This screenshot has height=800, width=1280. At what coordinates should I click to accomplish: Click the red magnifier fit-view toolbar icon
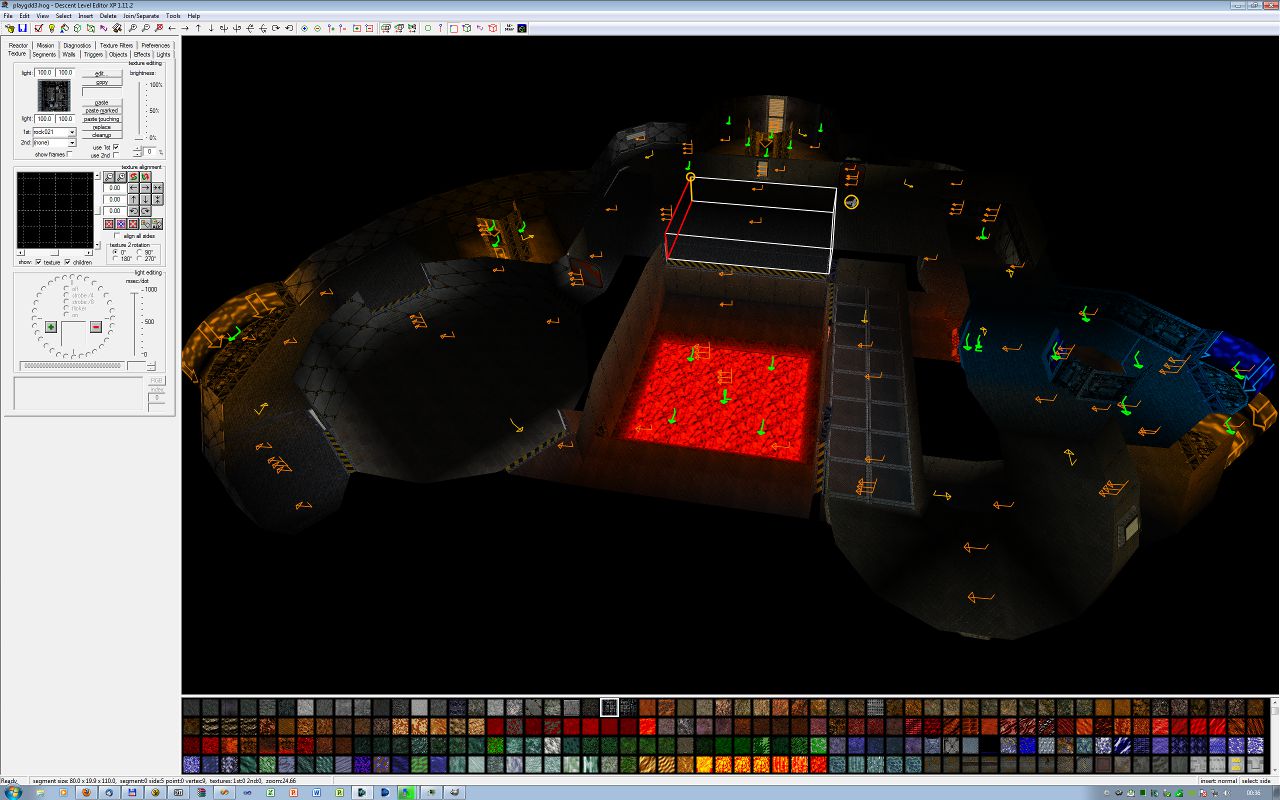click(x=159, y=28)
